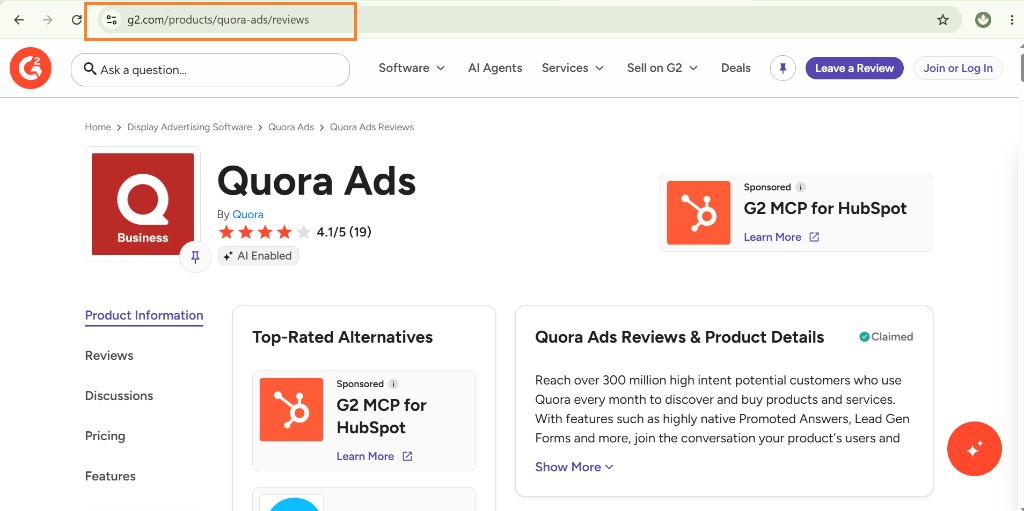1024x511 pixels.
Task: Click the G2 MCP for HubSpot title in Alternatives
Action: pos(381,416)
